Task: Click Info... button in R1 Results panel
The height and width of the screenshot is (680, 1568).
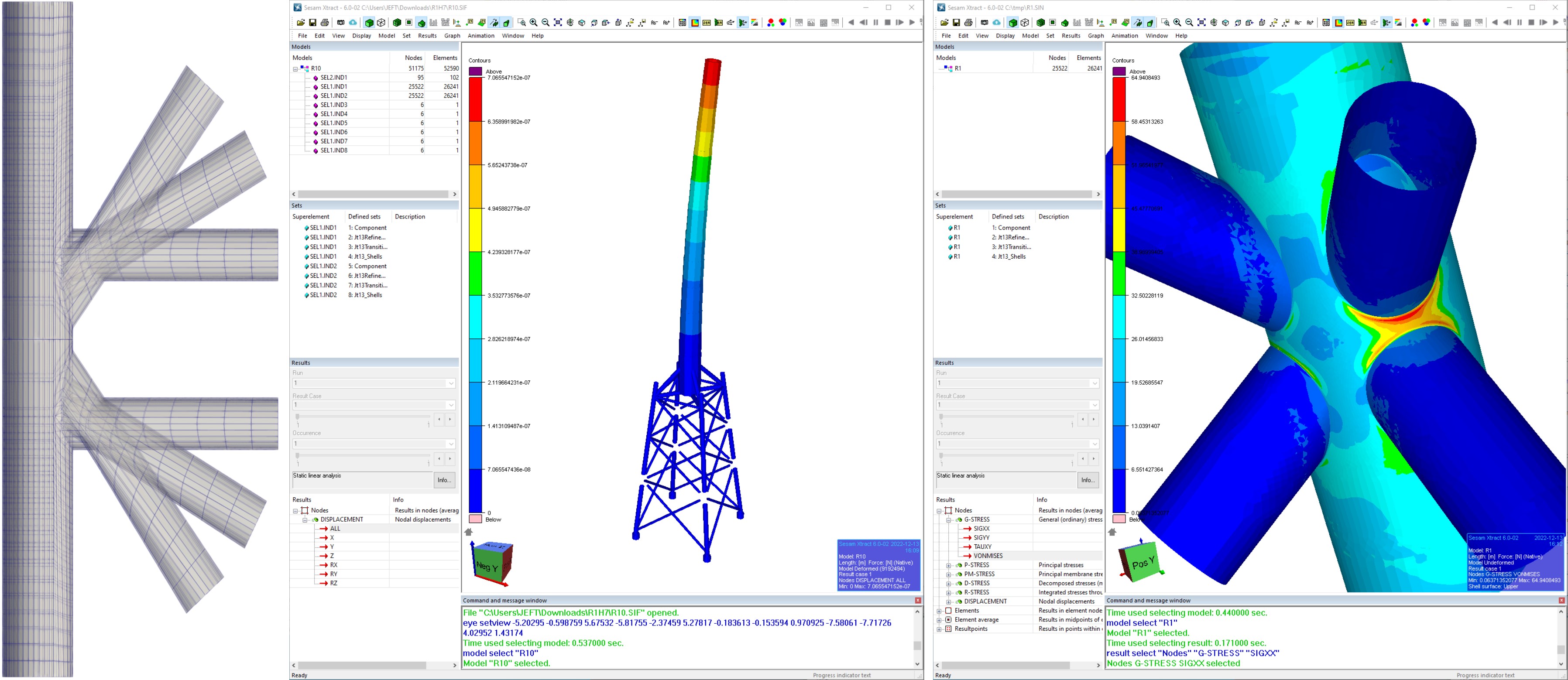Action: click(1088, 480)
